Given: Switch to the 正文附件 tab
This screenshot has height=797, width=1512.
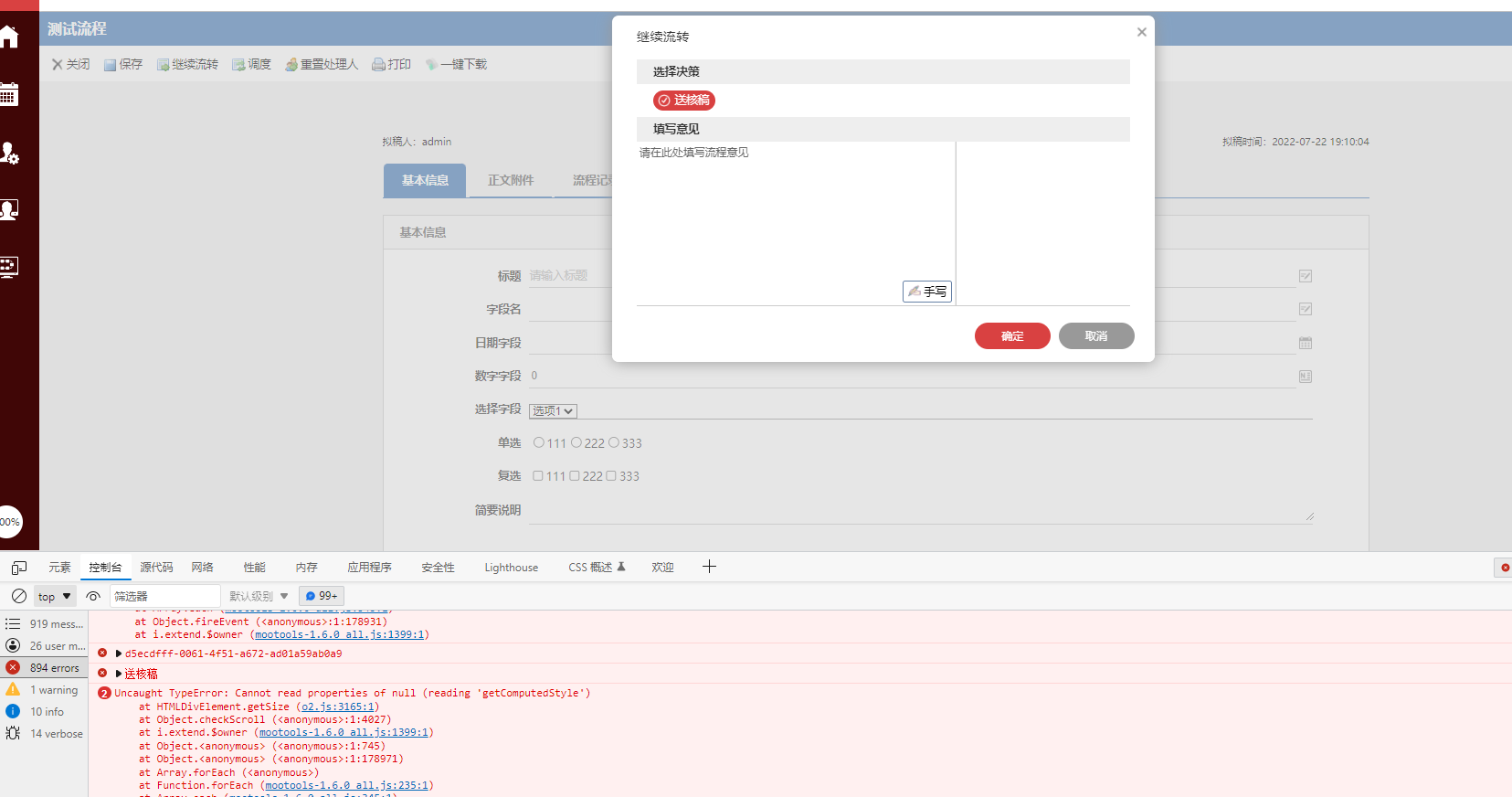Looking at the screenshot, I should [511, 180].
